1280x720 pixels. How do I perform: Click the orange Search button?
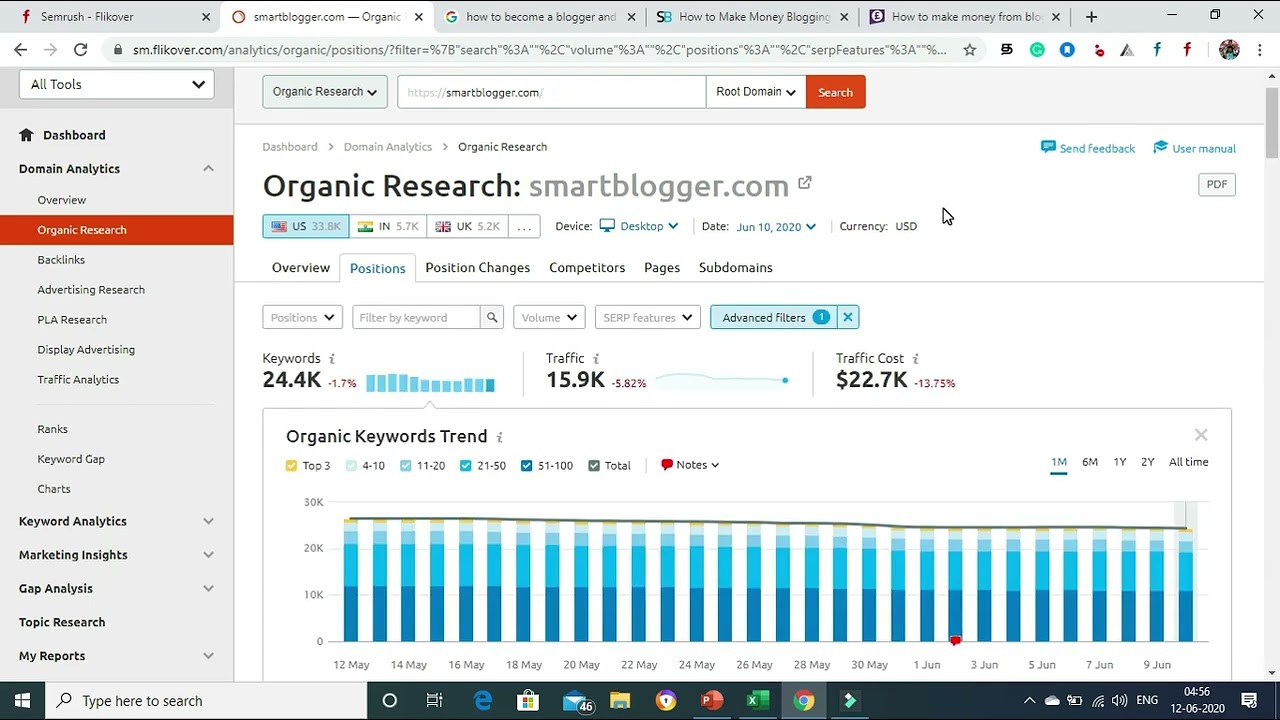coord(836,92)
